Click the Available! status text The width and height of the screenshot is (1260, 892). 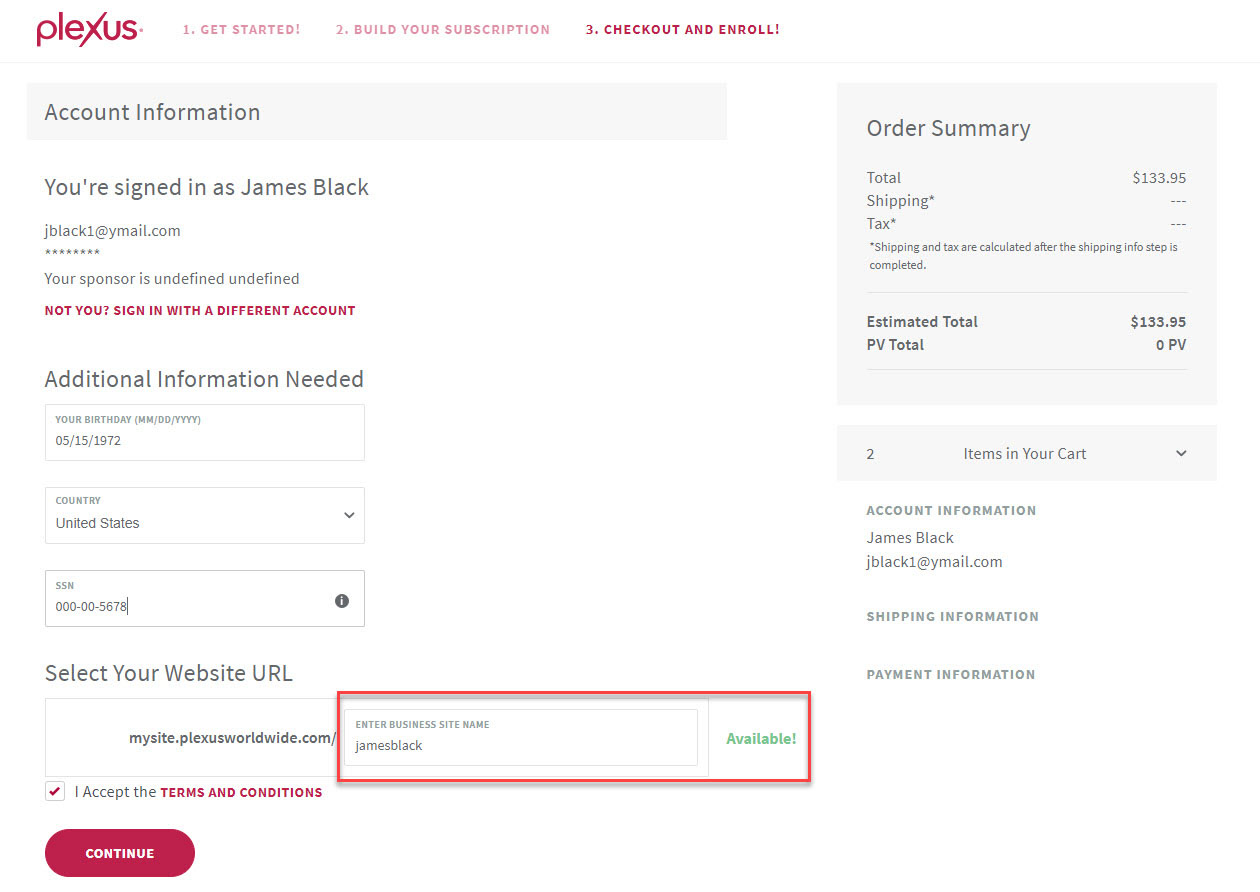(761, 739)
